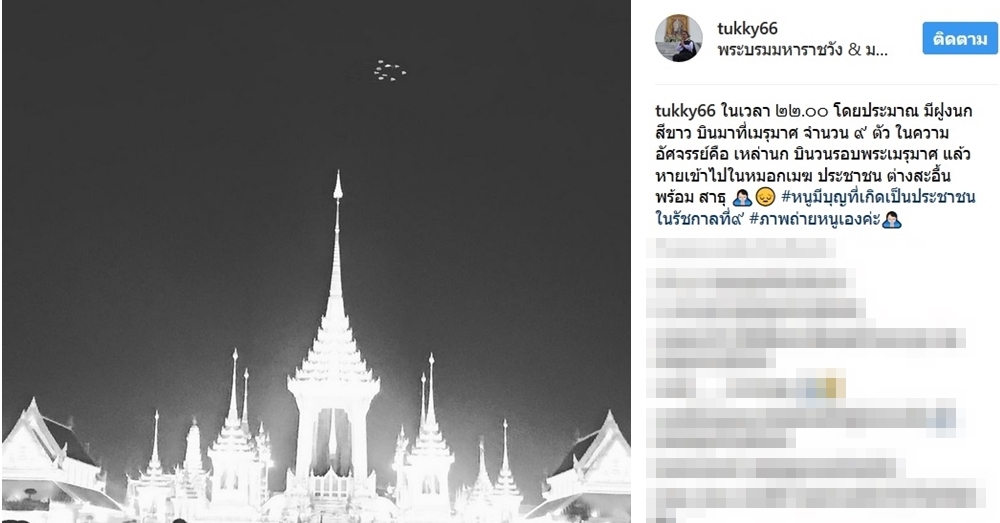The width and height of the screenshot is (1000, 523).
Task: Open hashtag #ภาพถ่ายหนูเองค่ะ
Action: point(815,219)
